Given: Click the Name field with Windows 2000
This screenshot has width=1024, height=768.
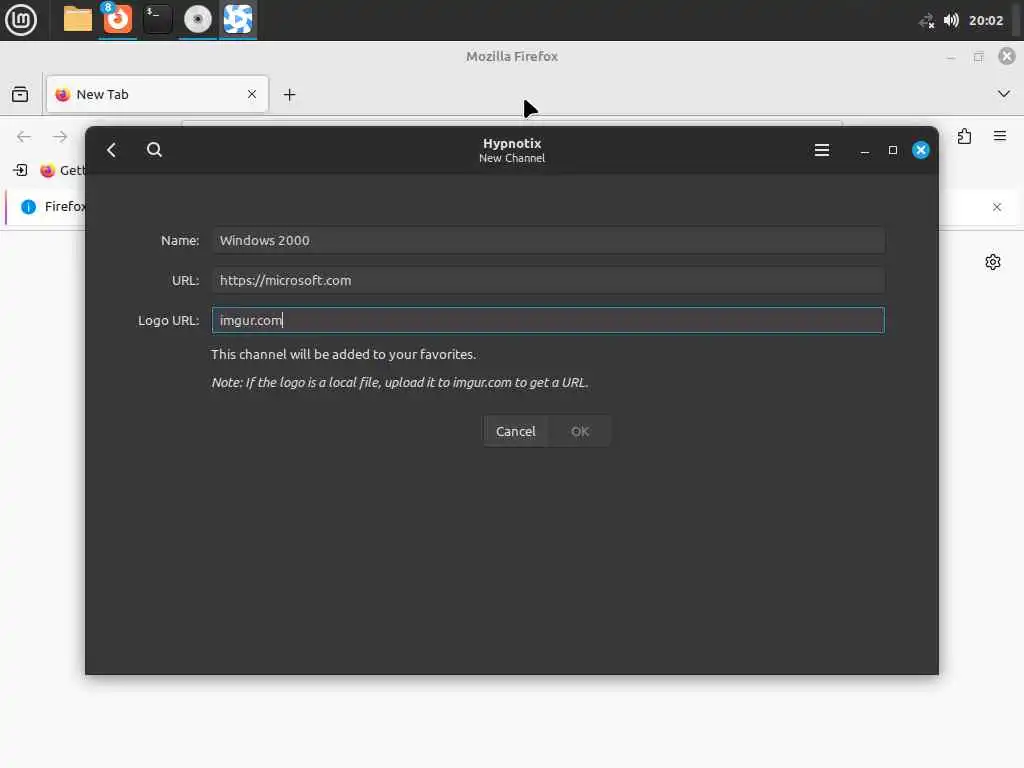Looking at the screenshot, I should (548, 240).
